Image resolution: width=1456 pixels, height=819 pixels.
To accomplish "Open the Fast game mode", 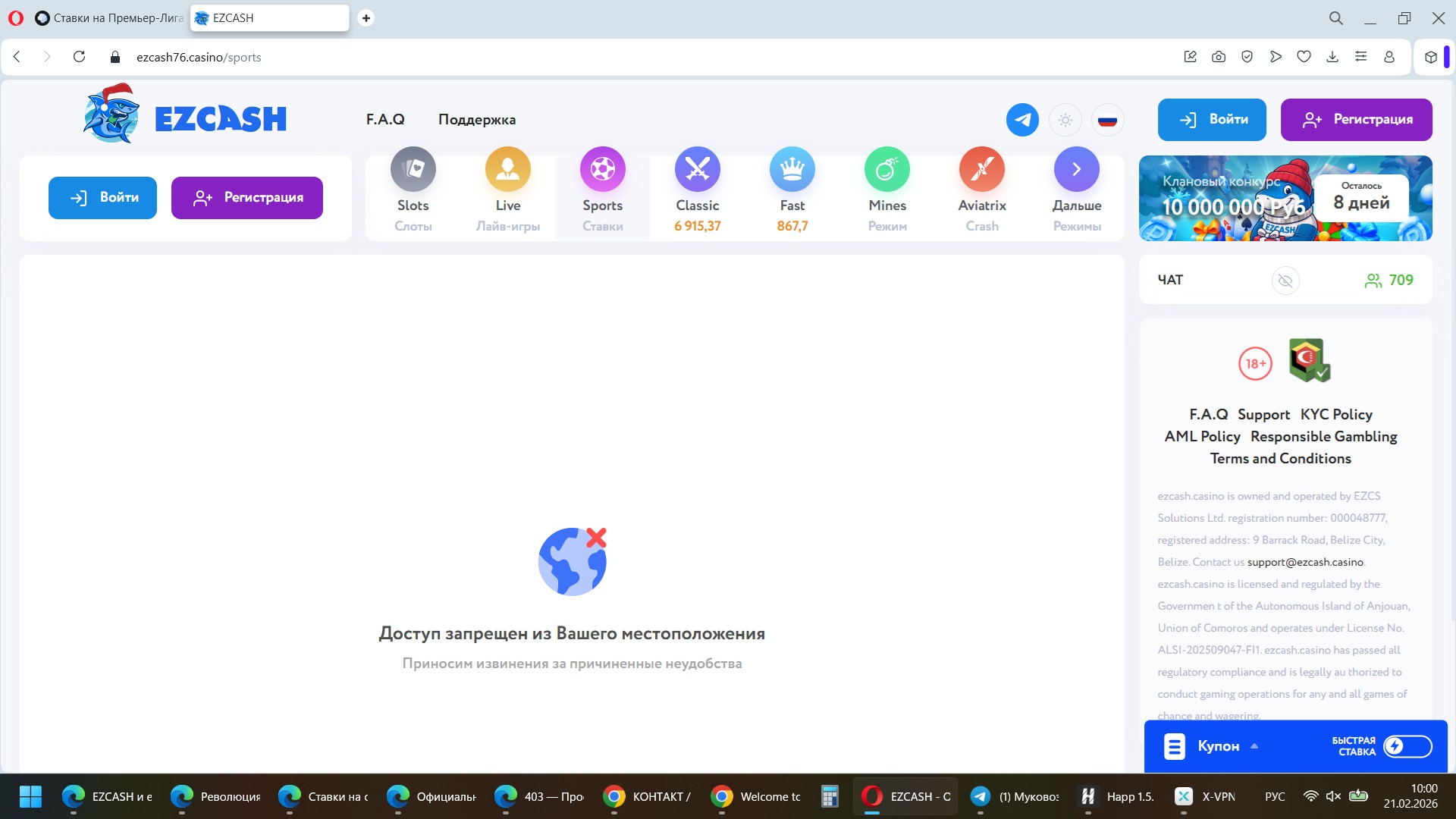I will coord(792,170).
